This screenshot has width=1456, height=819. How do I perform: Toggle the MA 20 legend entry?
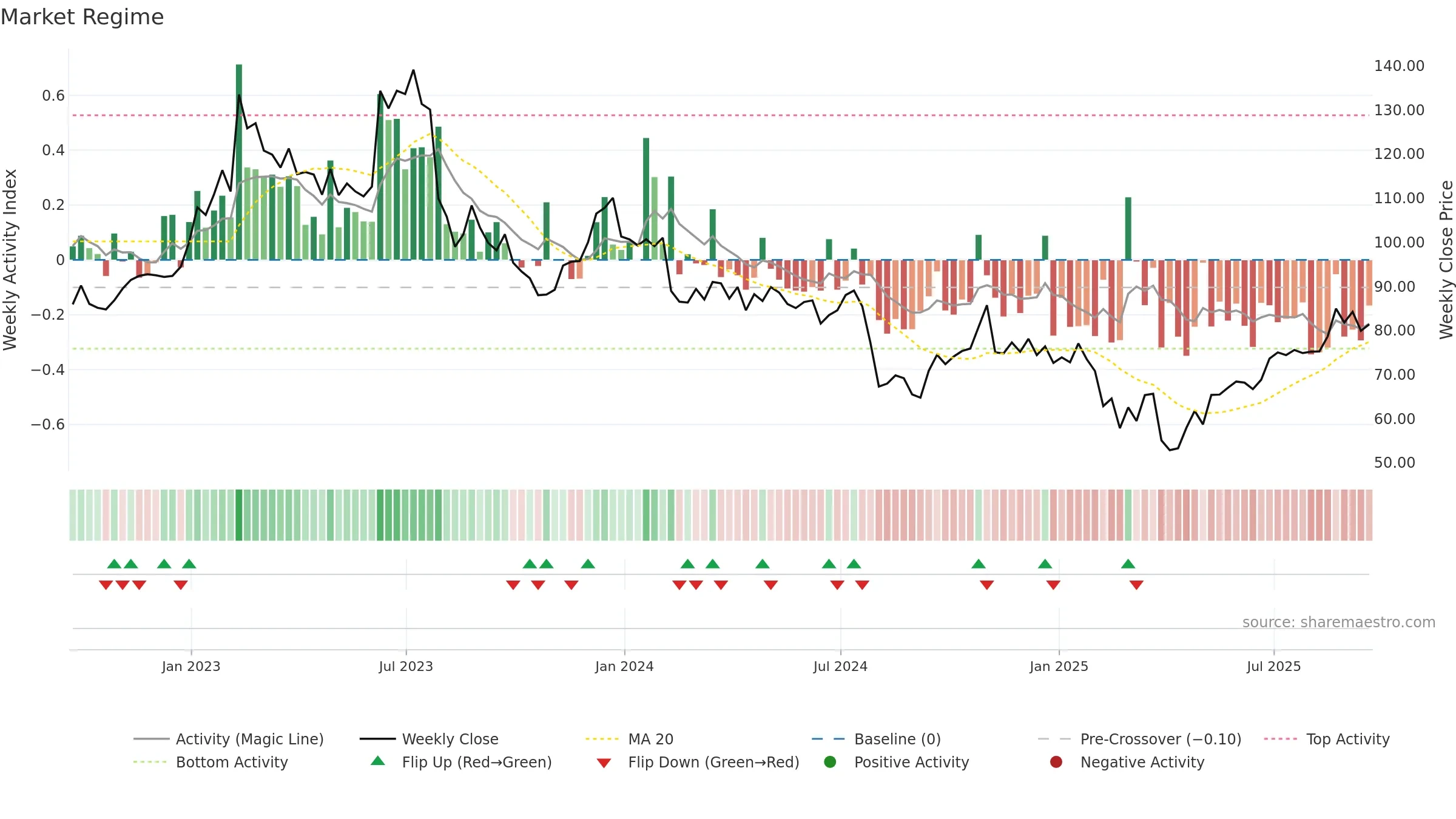click(x=629, y=739)
